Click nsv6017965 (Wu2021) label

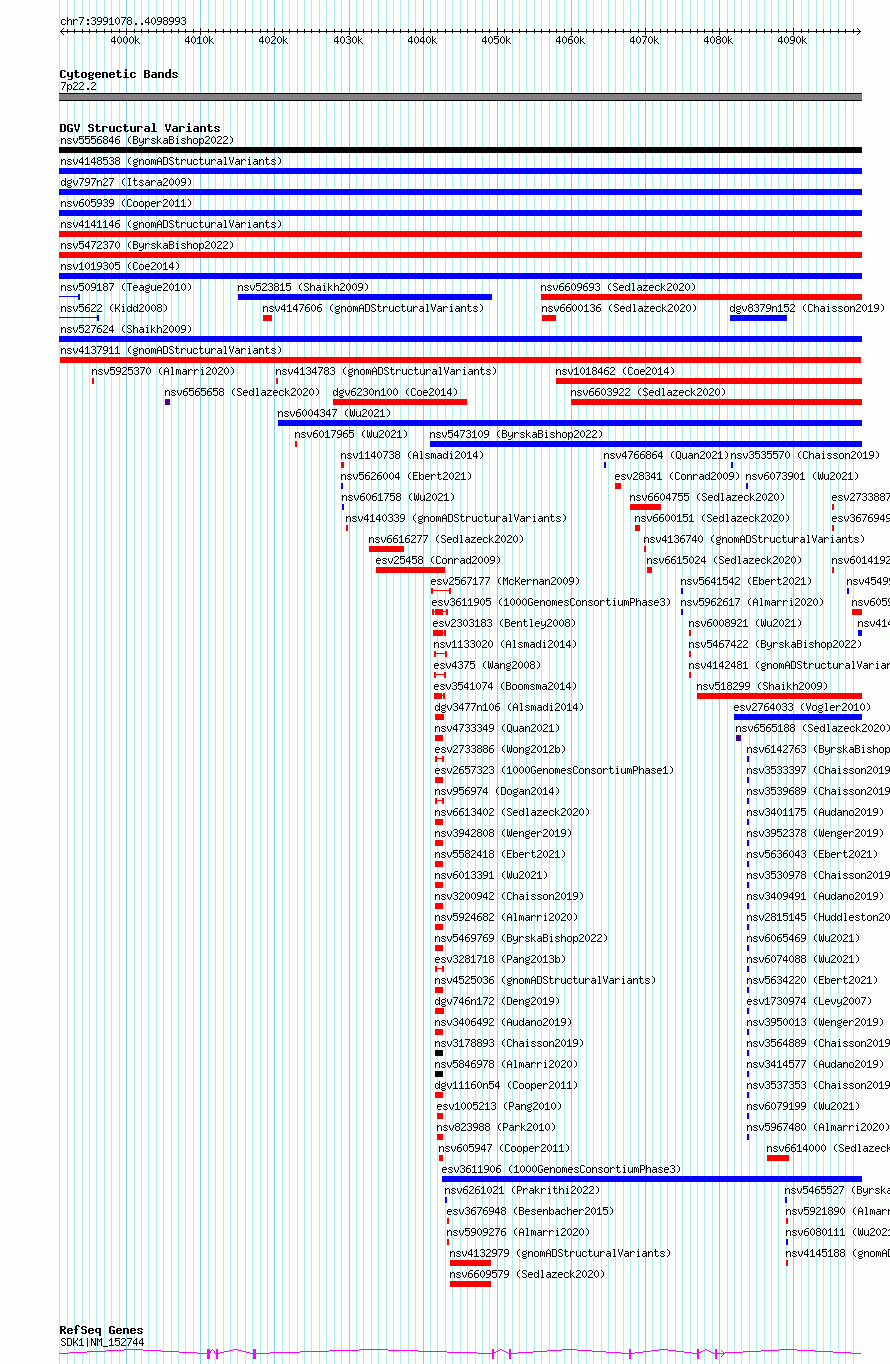[x=351, y=435]
